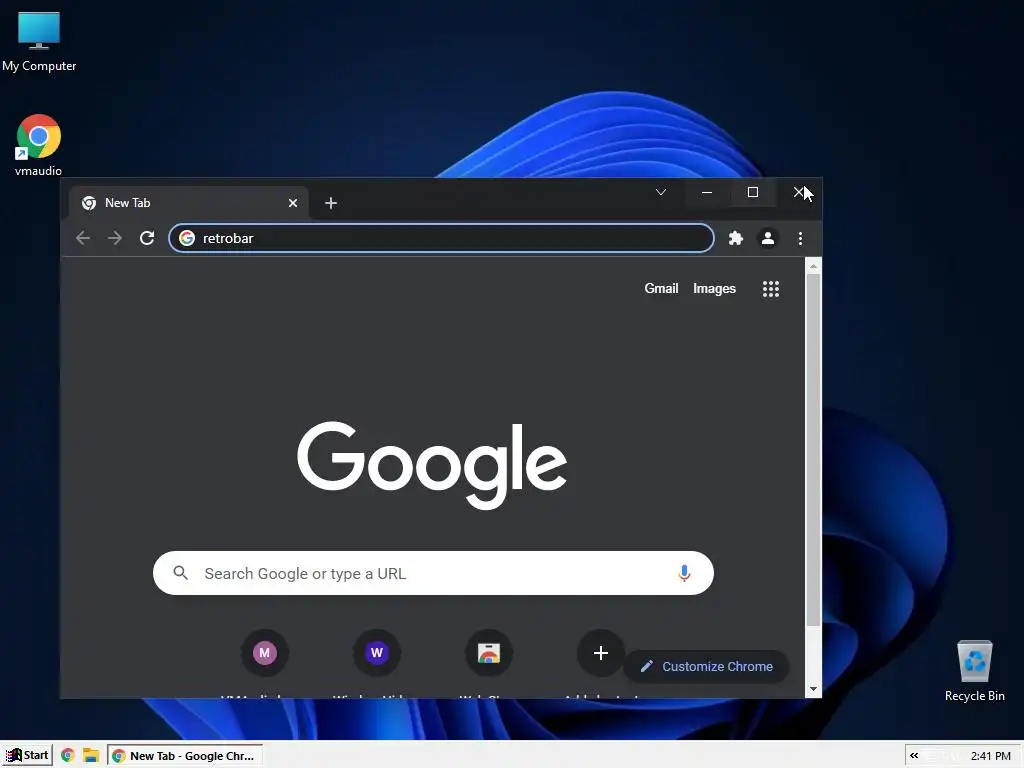
Task: Open the Chrome profile avatar menu
Action: pos(768,238)
